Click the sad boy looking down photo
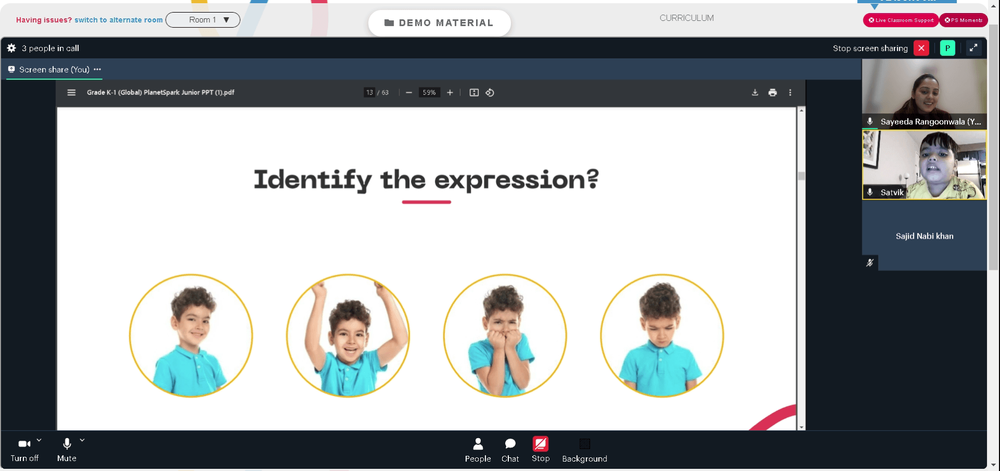Viewport: 1000px width, 471px height. 662,336
